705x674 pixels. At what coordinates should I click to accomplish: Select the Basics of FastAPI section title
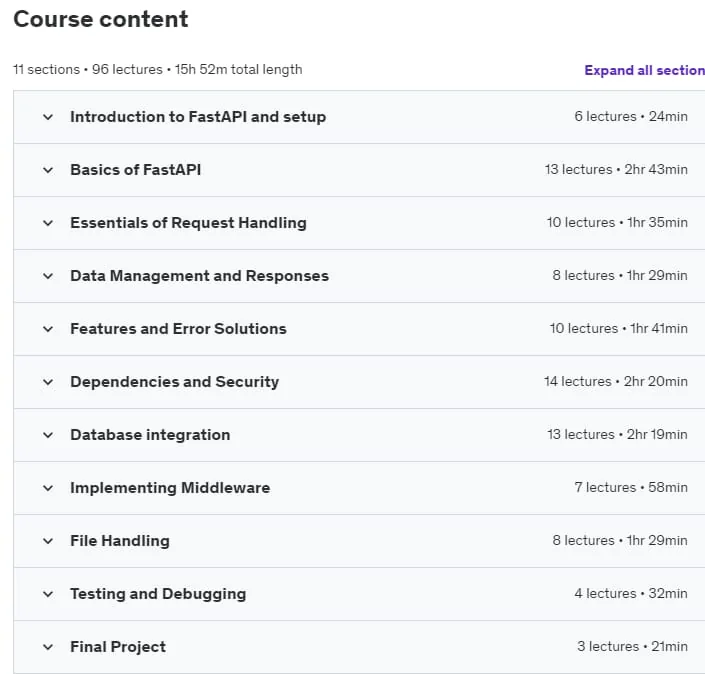point(135,170)
